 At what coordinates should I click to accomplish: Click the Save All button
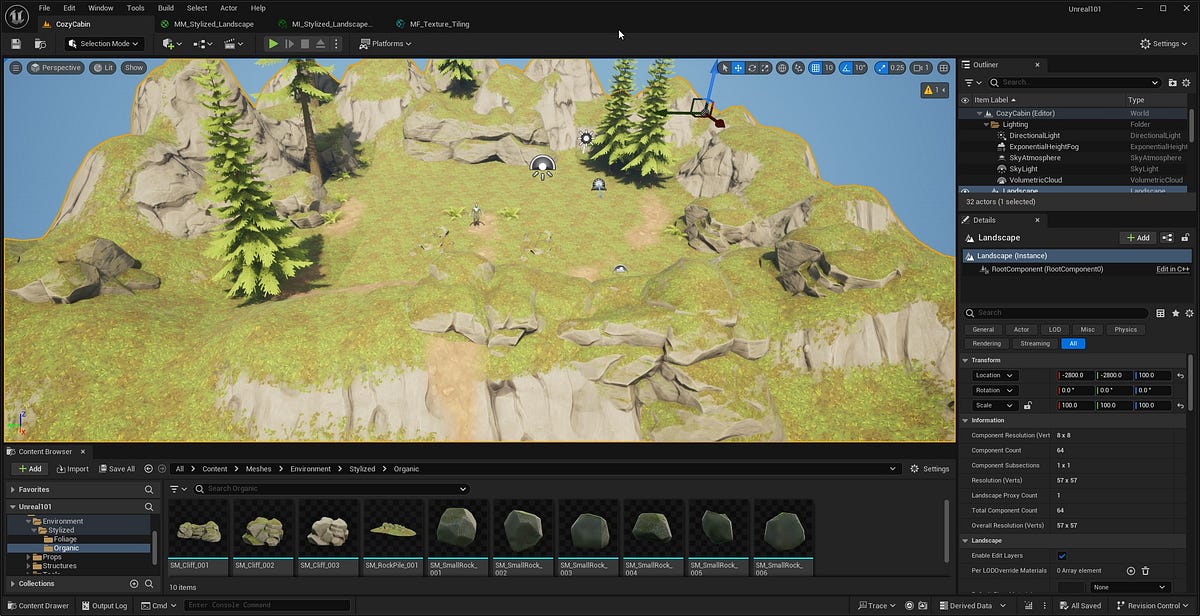pyautogui.click(x=117, y=468)
